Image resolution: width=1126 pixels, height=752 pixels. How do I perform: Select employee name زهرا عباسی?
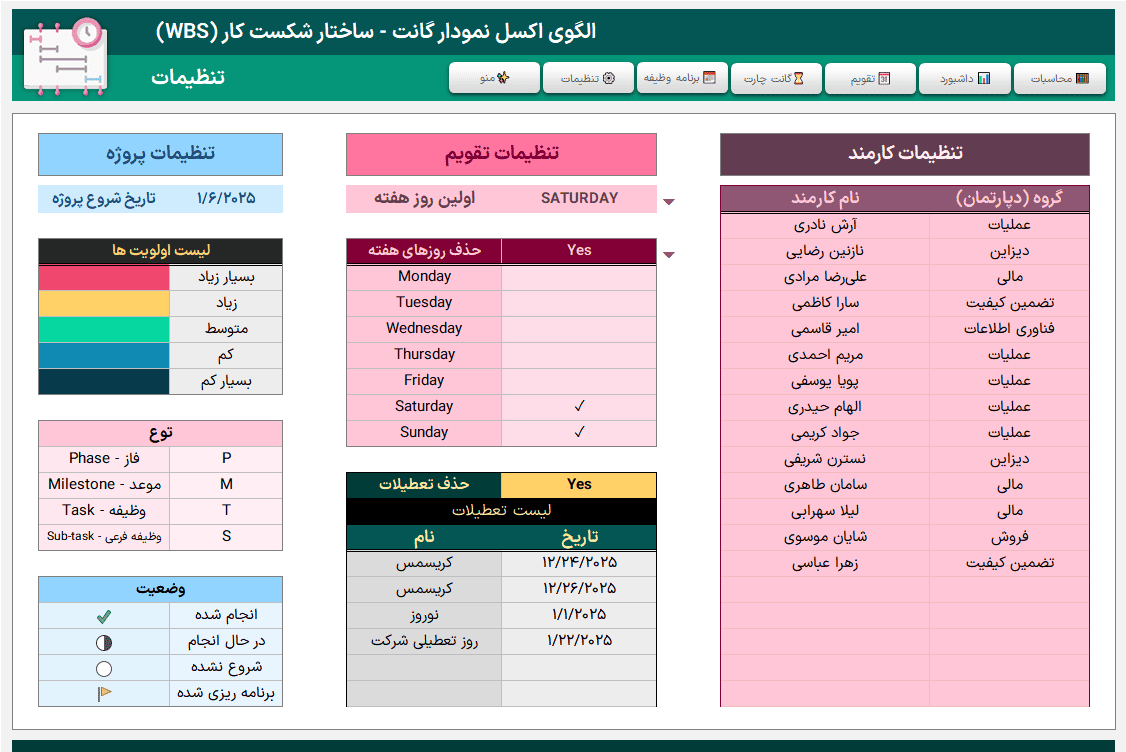point(825,562)
